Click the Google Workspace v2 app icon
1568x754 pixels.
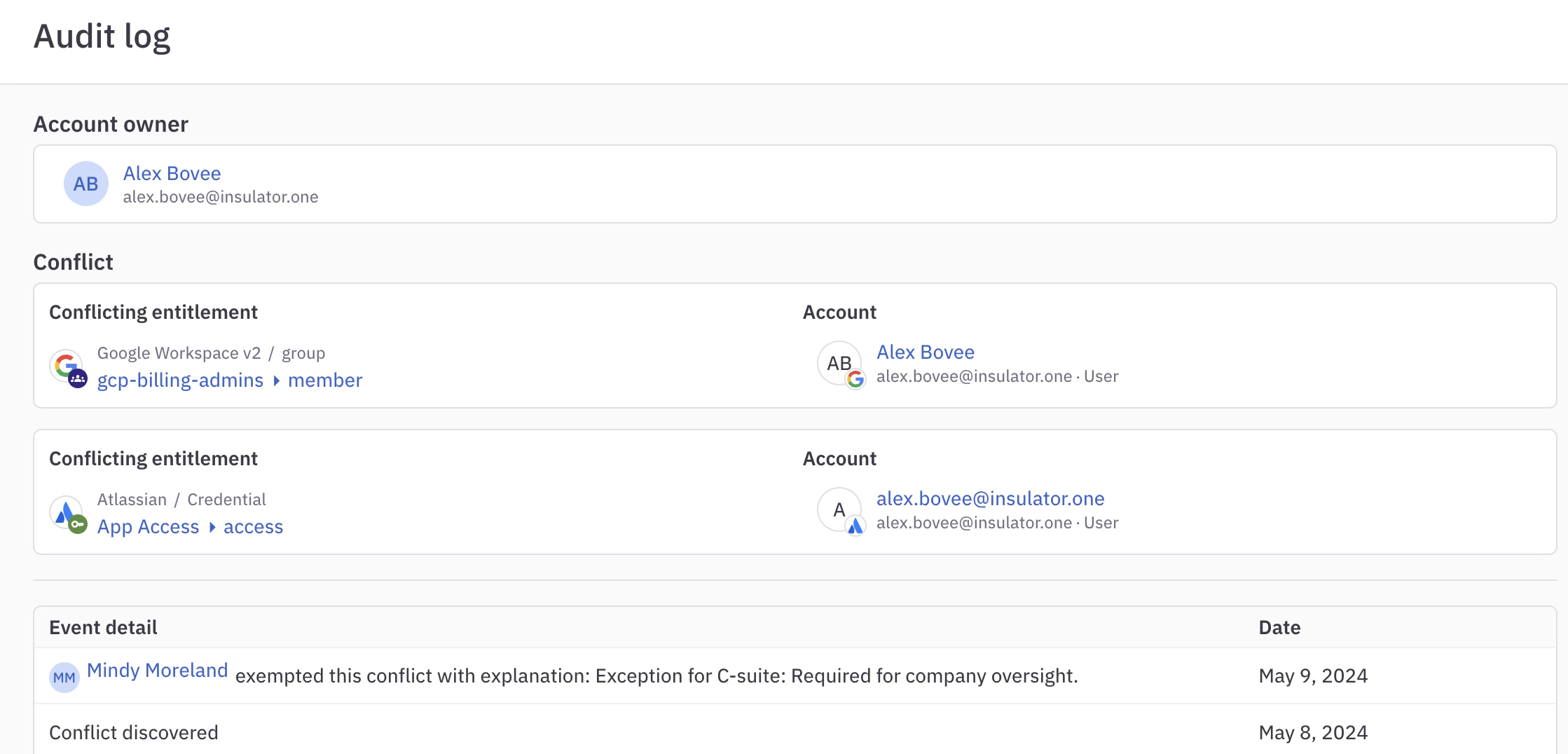[67, 364]
